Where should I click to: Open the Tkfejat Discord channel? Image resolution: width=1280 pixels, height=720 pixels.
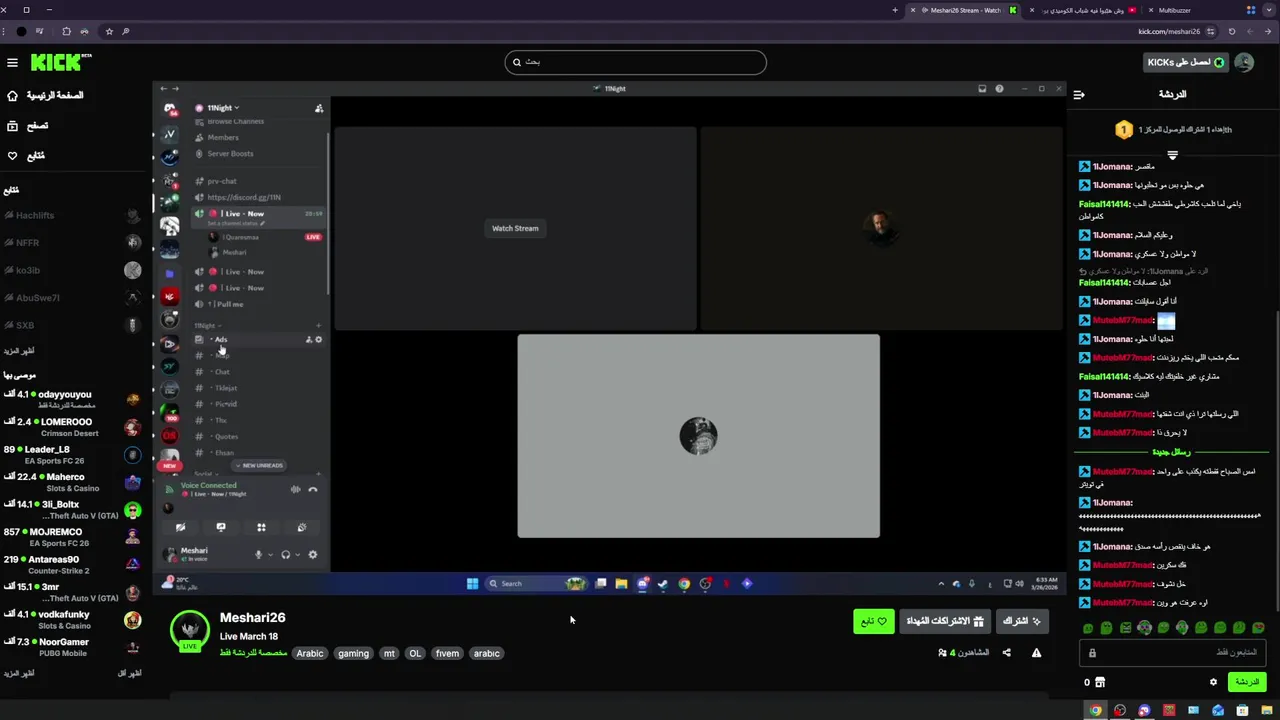(x=226, y=388)
